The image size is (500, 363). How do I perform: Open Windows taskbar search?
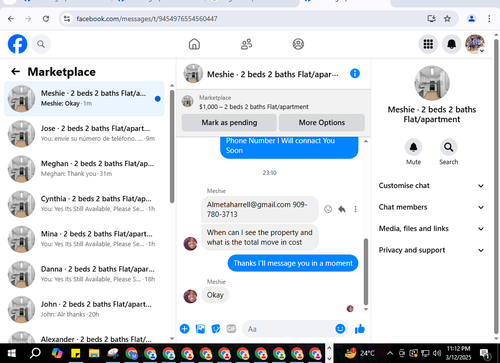tap(35, 353)
